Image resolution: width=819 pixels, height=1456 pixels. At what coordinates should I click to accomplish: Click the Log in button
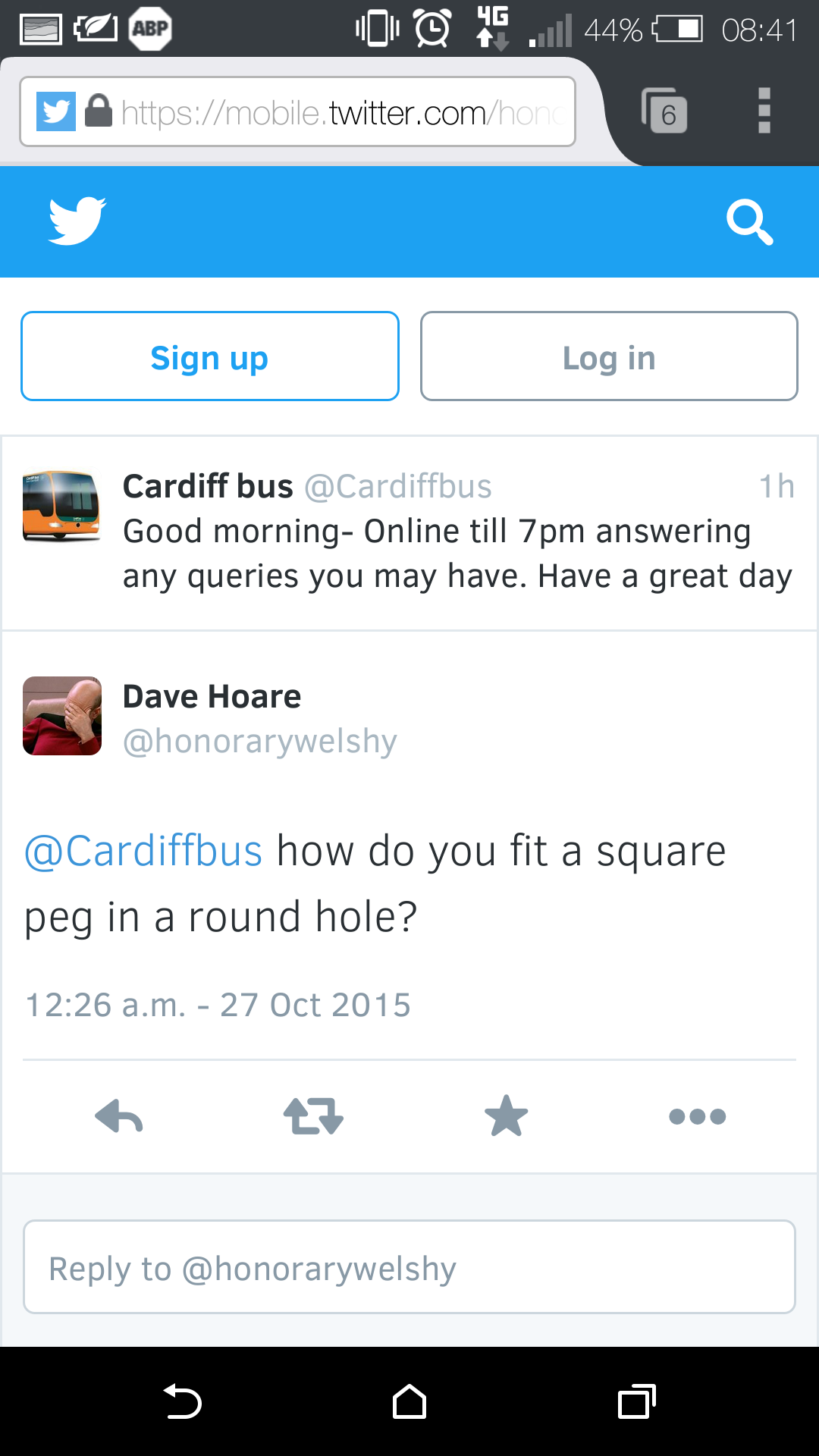click(x=609, y=356)
